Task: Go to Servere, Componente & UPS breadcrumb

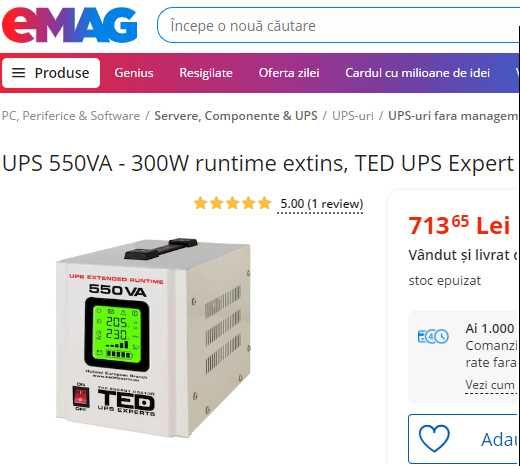Action: (236, 116)
